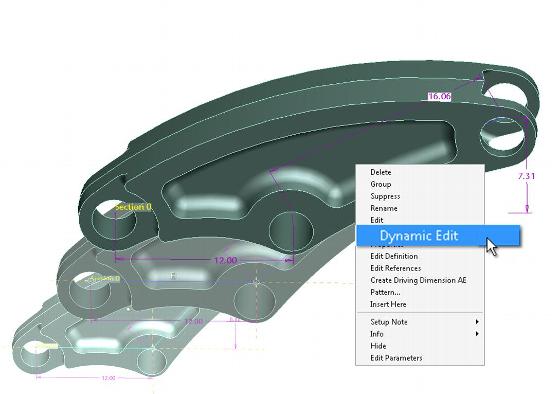Select Rename from the context menu
Image resolution: width=560 pixels, height=394 pixels.
click(384, 208)
